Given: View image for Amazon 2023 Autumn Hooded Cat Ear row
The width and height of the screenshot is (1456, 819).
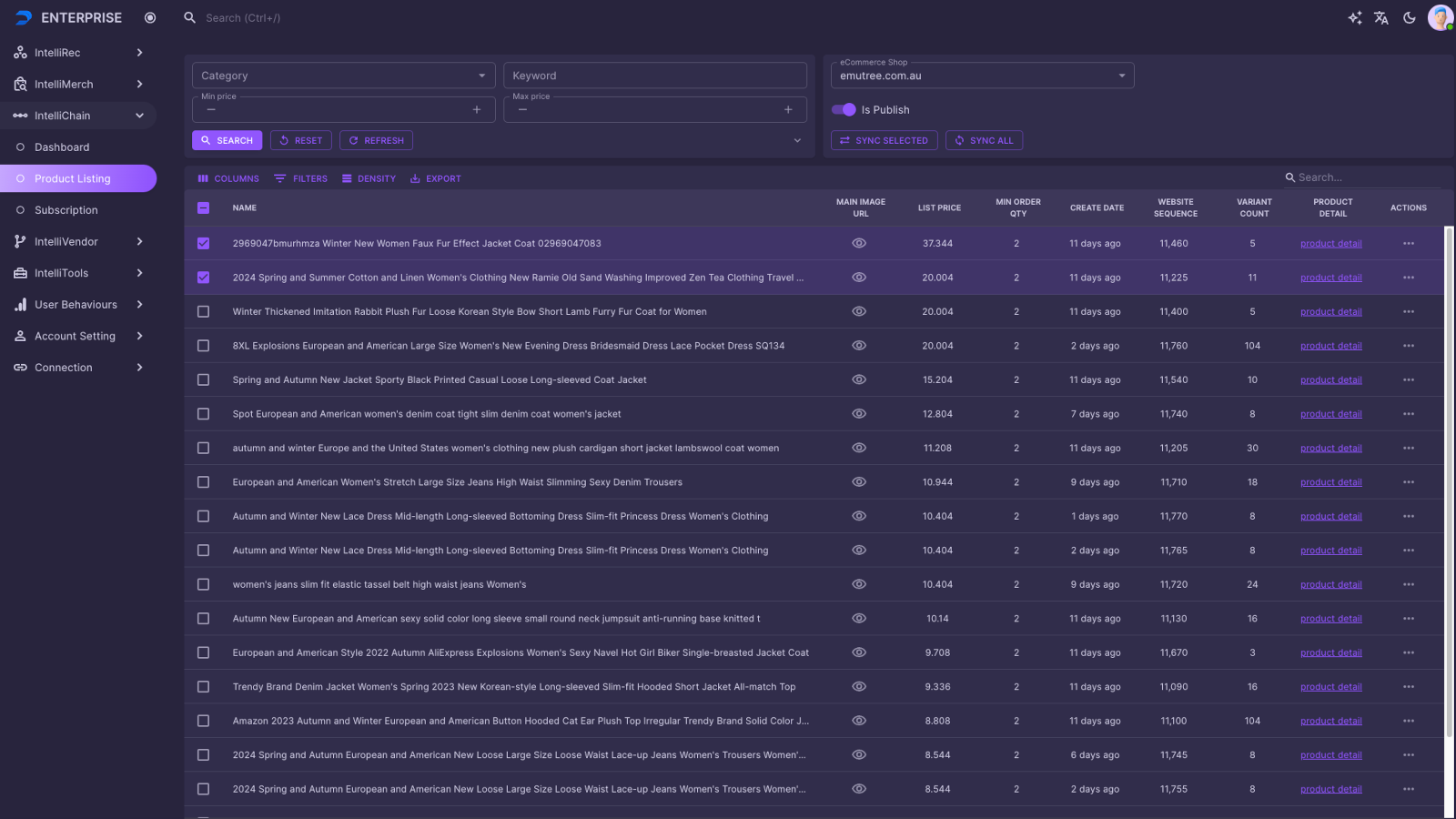Looking at the screenshot, I should point(859,721).
